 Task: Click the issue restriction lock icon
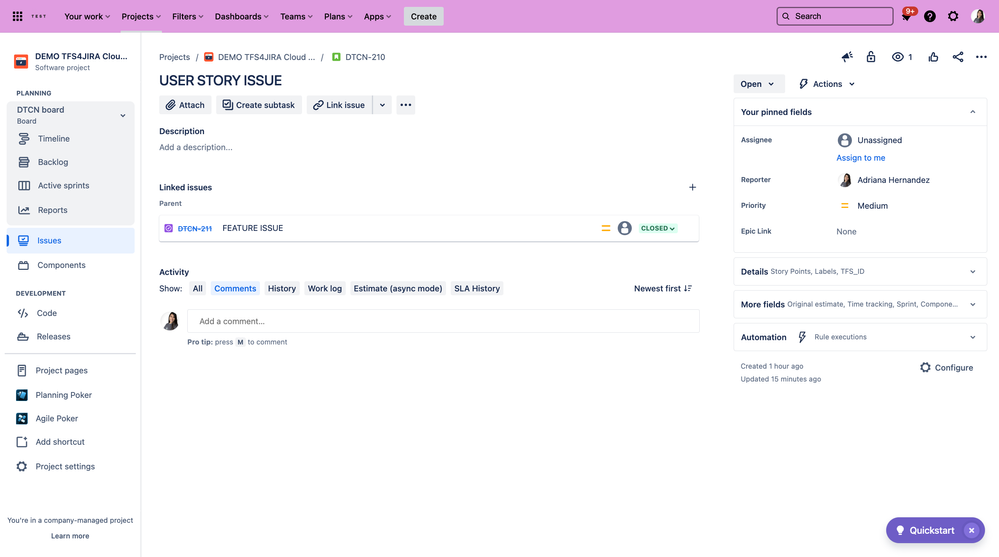coord(871,57)
